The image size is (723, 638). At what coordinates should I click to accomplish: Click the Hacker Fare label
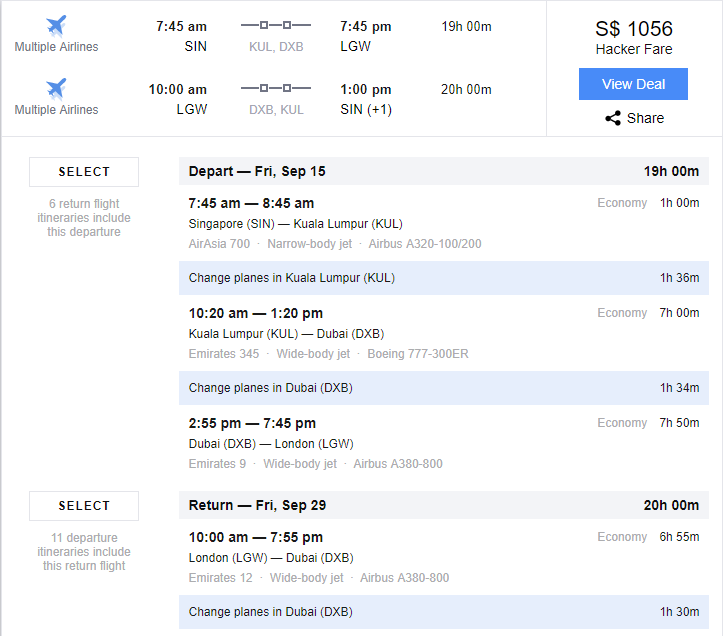(x=634, y=49)
